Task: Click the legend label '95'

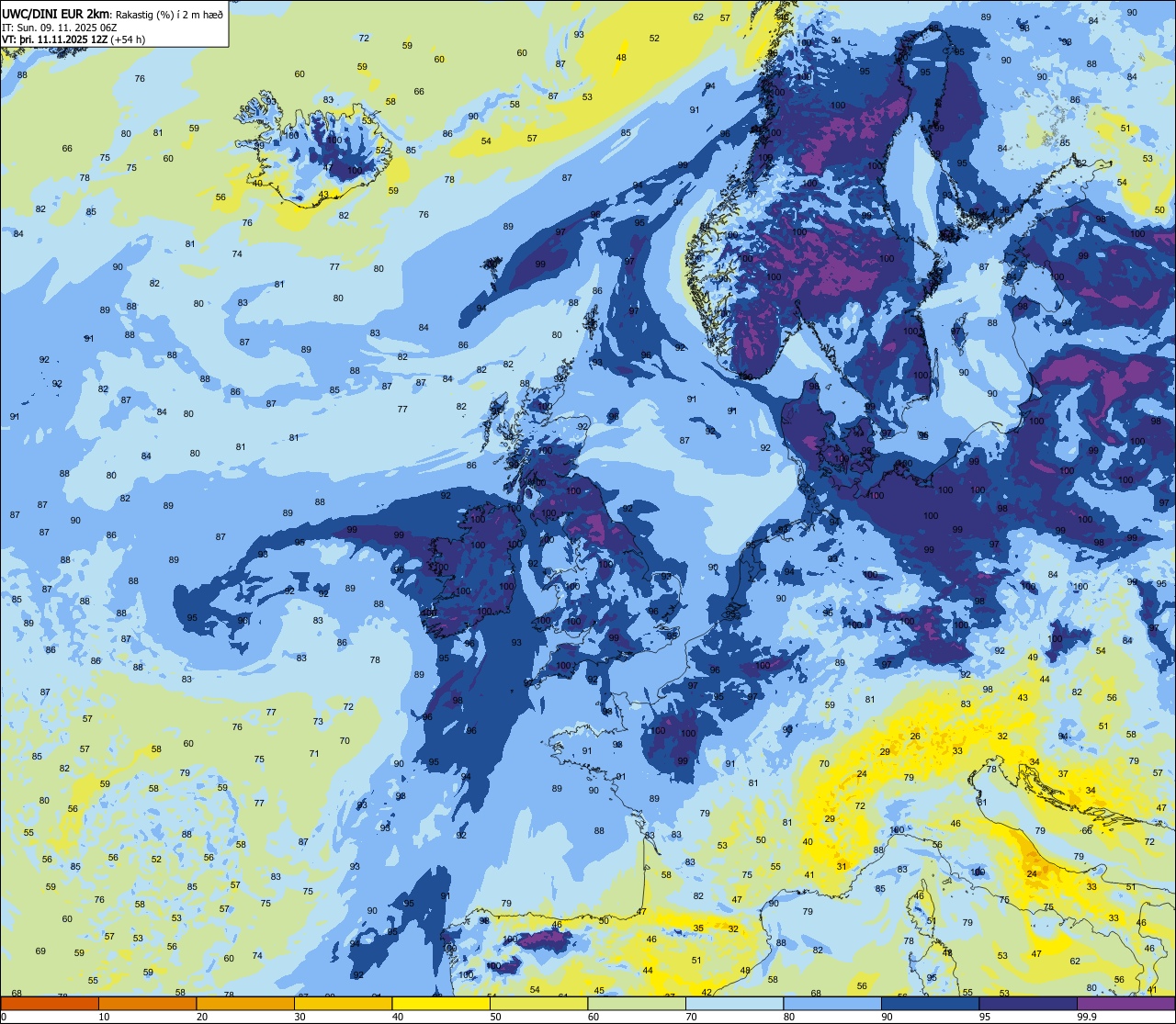Action: click(x=985, y=1017)
